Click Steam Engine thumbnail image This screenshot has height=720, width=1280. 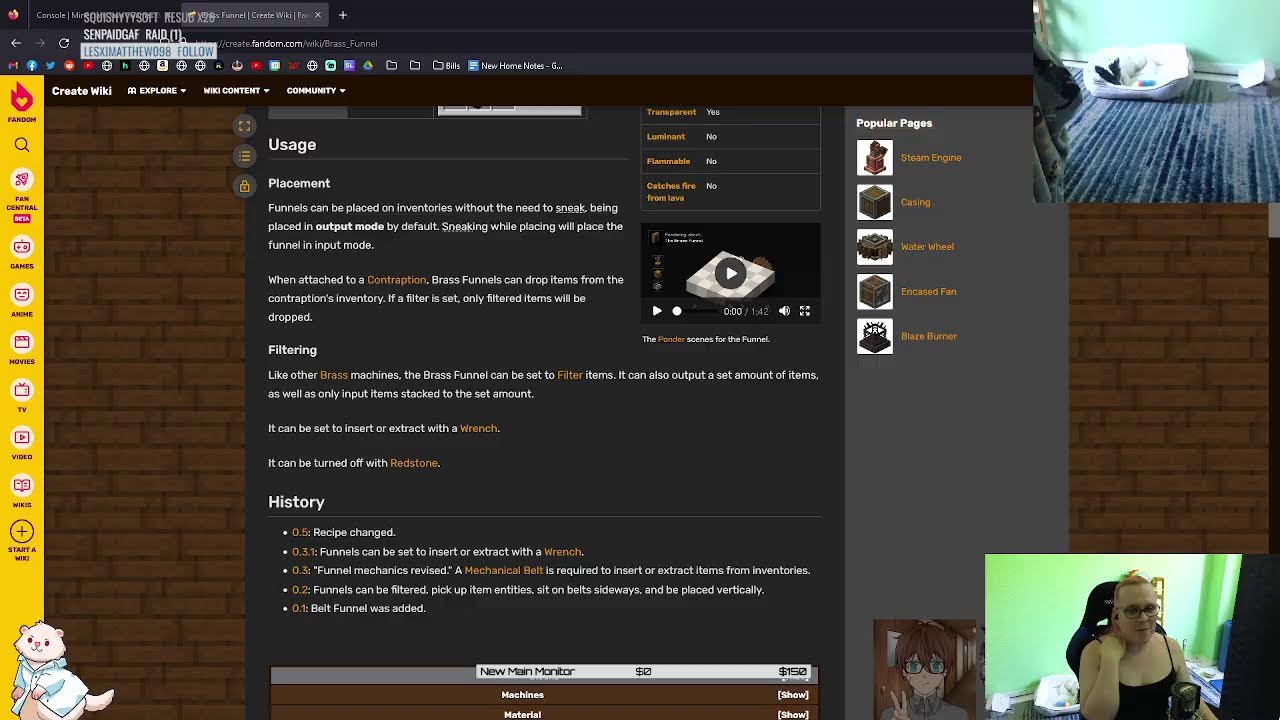pos(875,157)
